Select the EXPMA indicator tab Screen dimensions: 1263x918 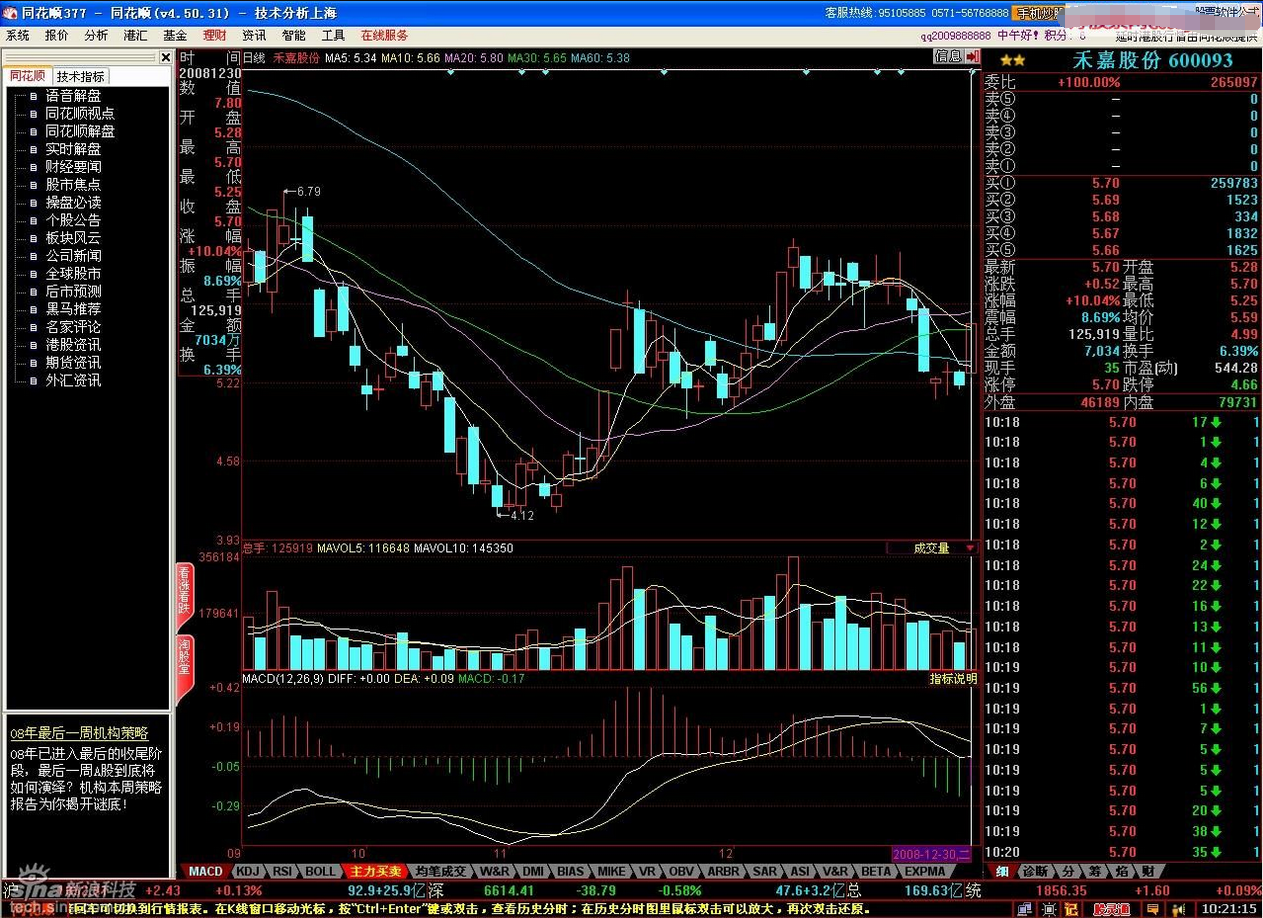924,871
